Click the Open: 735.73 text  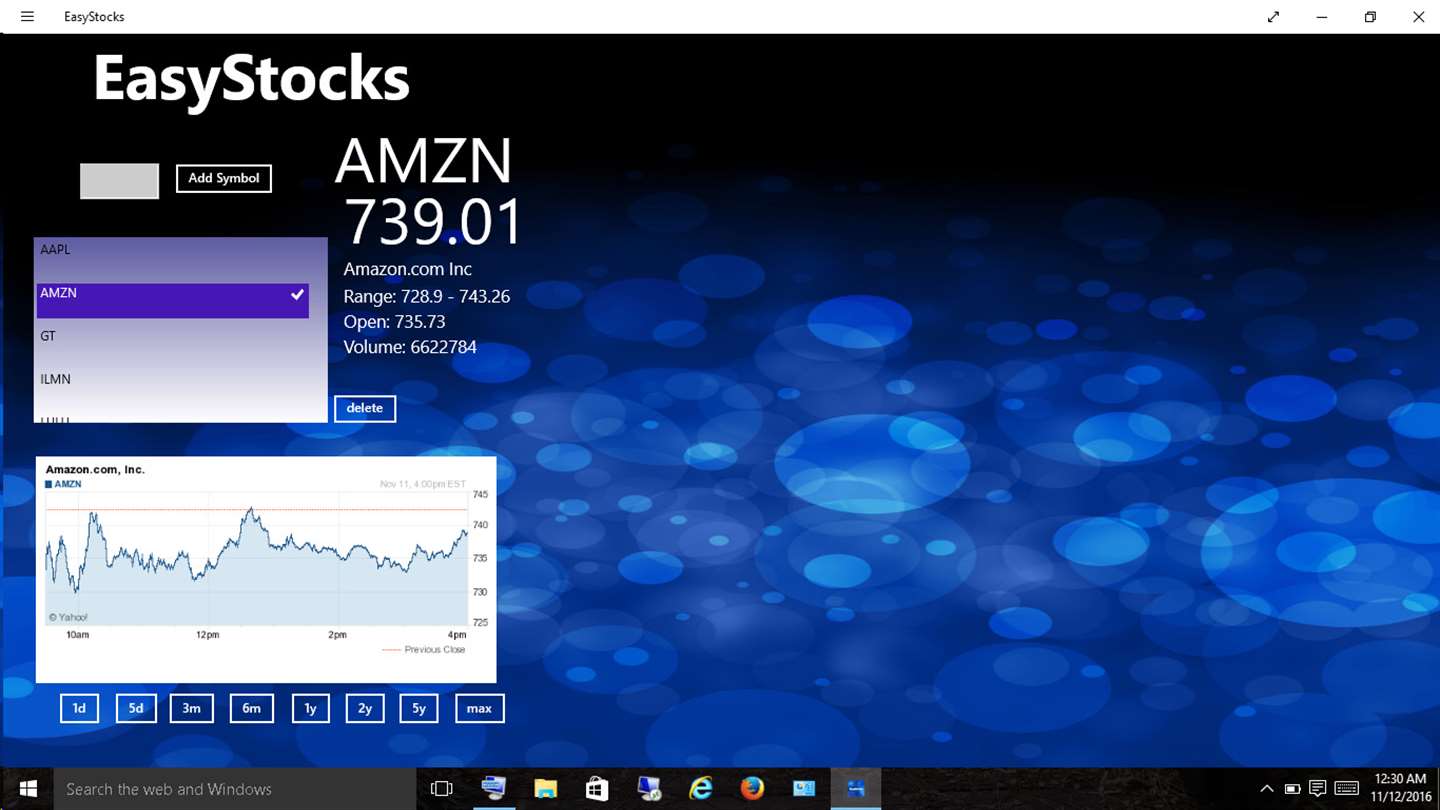coord(395,322)
